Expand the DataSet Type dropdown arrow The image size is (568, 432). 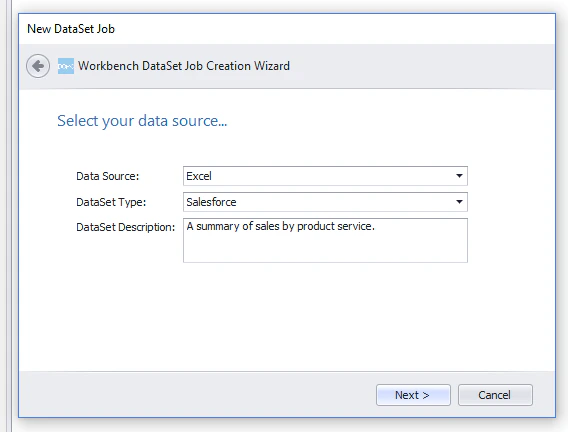click(459, 202)
